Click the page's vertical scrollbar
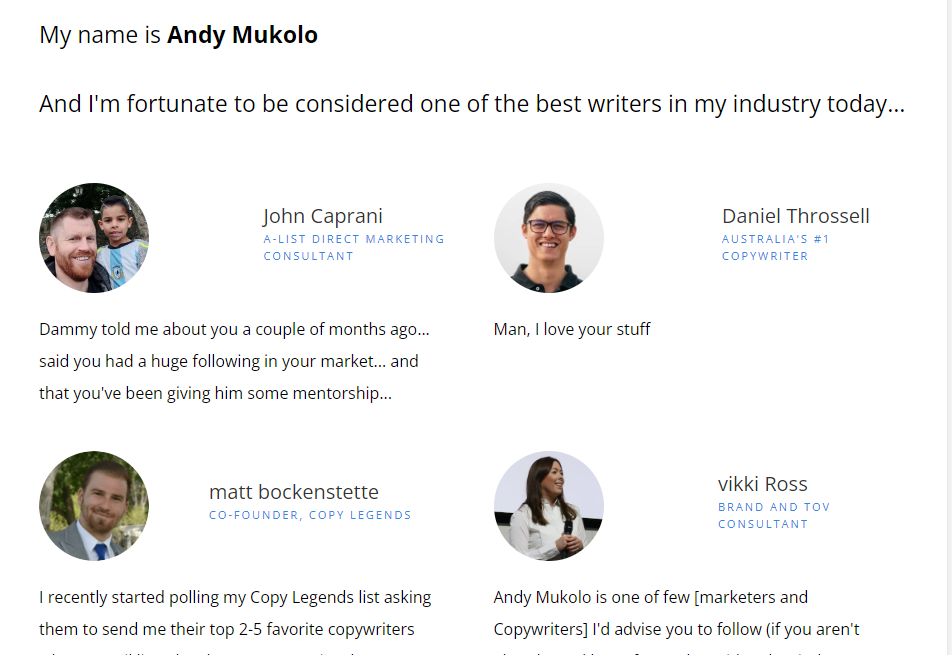 click(x=949, y=328)
